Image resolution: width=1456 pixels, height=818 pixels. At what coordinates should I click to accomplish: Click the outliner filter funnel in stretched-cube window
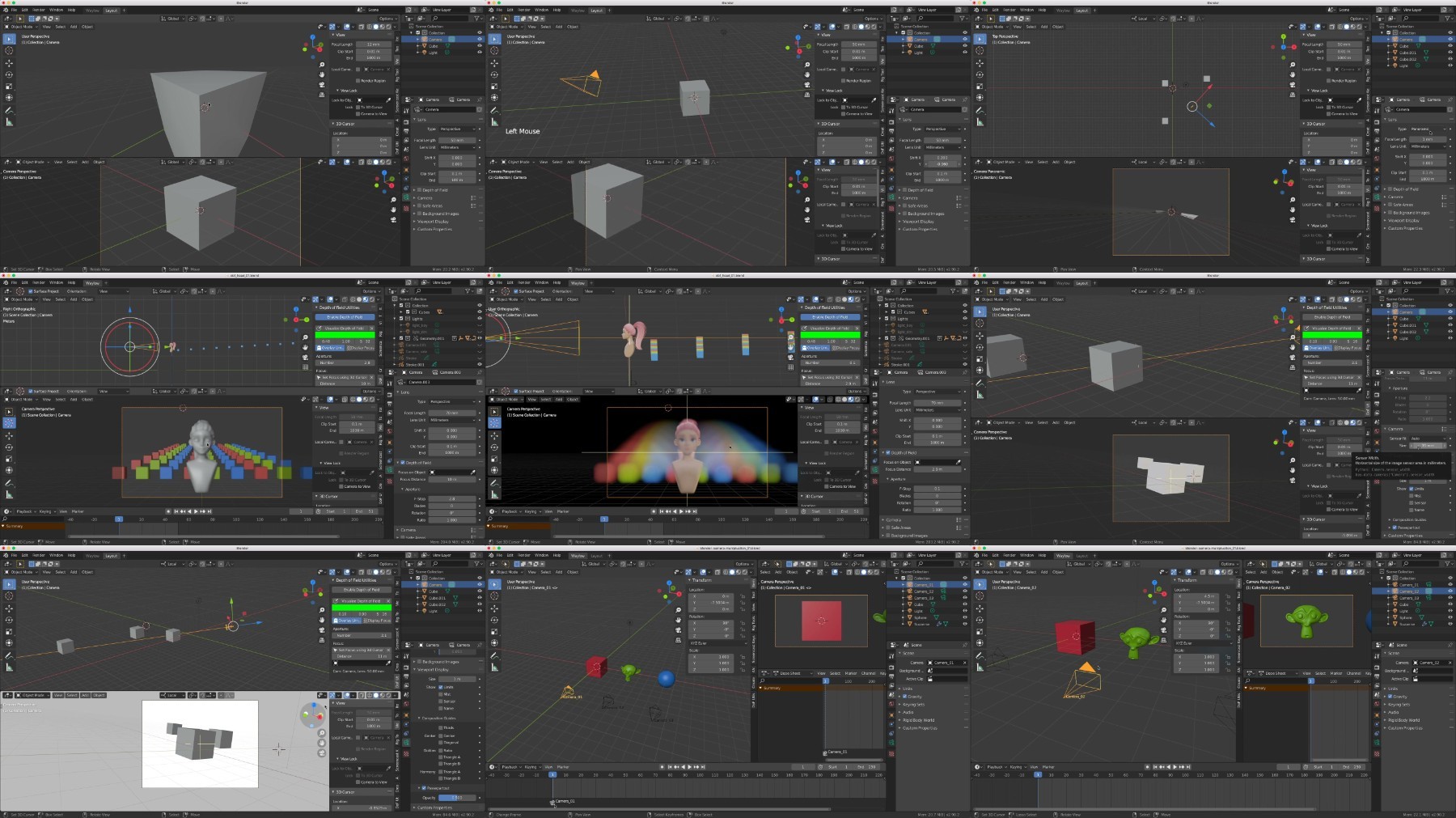[477, 19]
